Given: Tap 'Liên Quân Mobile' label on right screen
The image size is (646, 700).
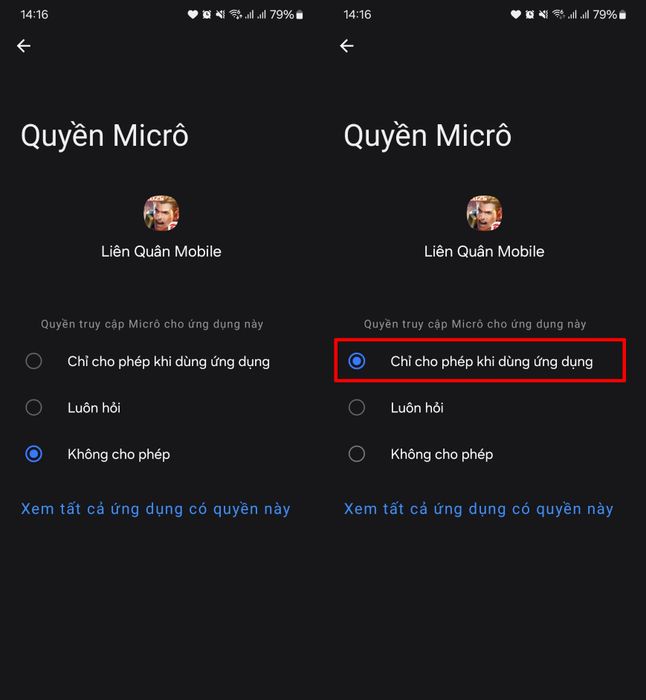Looking at the screenshot, I should click(484, 251).
